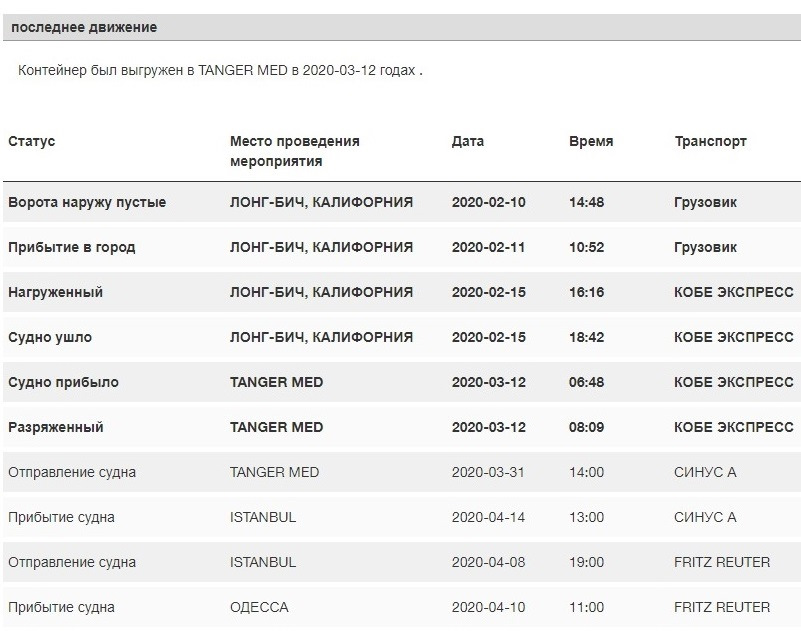The image size is (801, 631).
Task: Click date 2020-03-12 in the 08:09 row
Action: click(488, 427)
